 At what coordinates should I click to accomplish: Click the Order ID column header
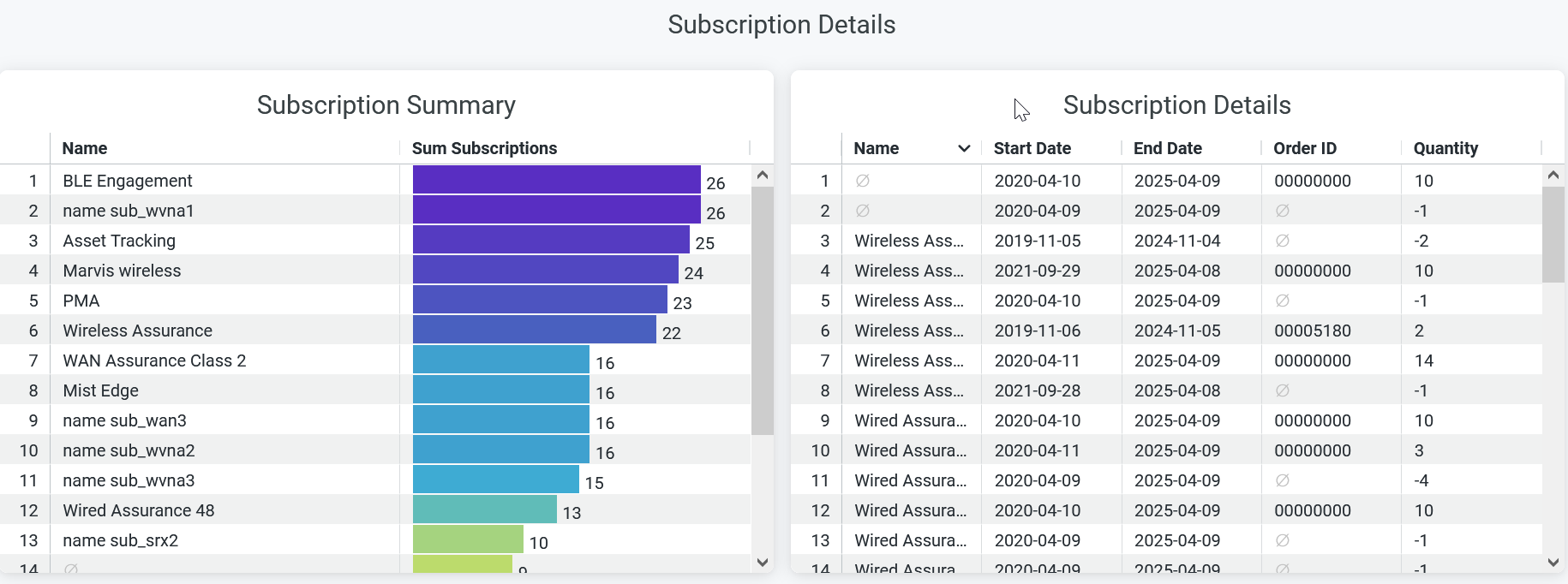click(x=1304, y=149)
